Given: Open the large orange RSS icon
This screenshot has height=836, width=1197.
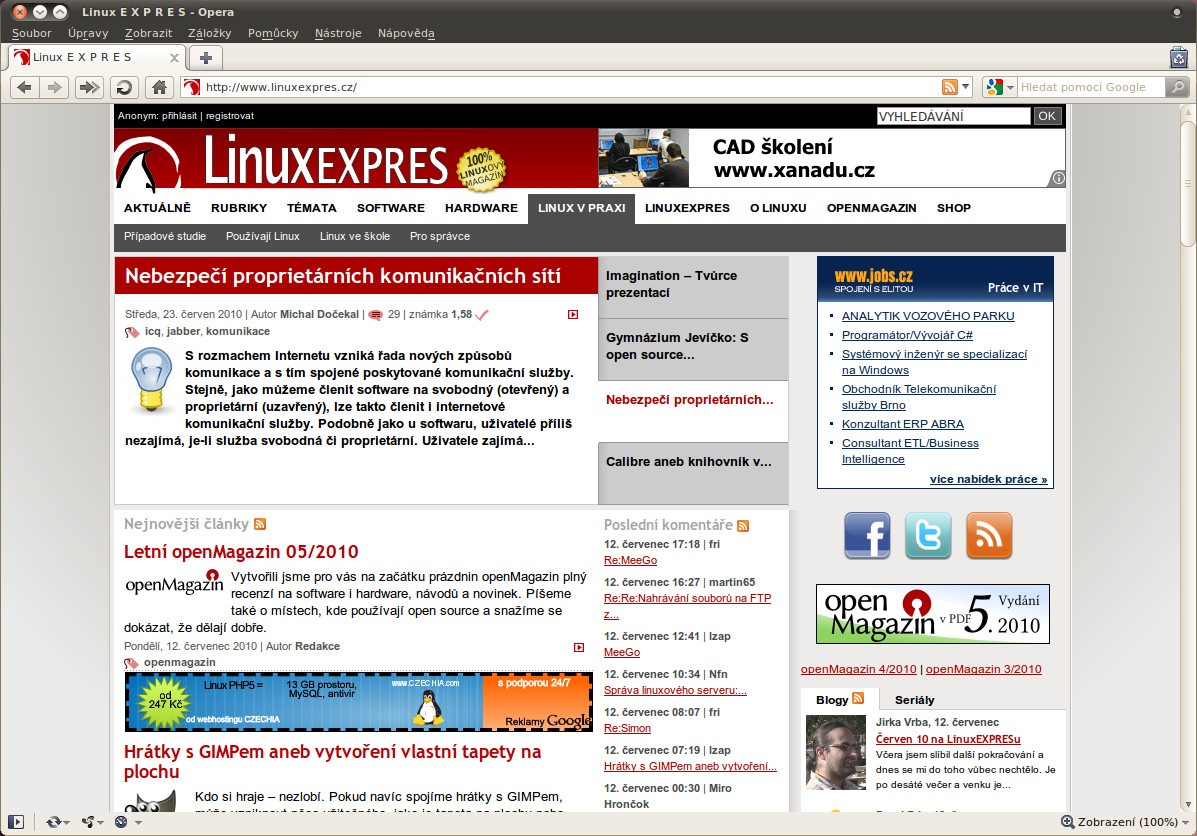Looking at the screenshot, I should [x=989, y=535].
